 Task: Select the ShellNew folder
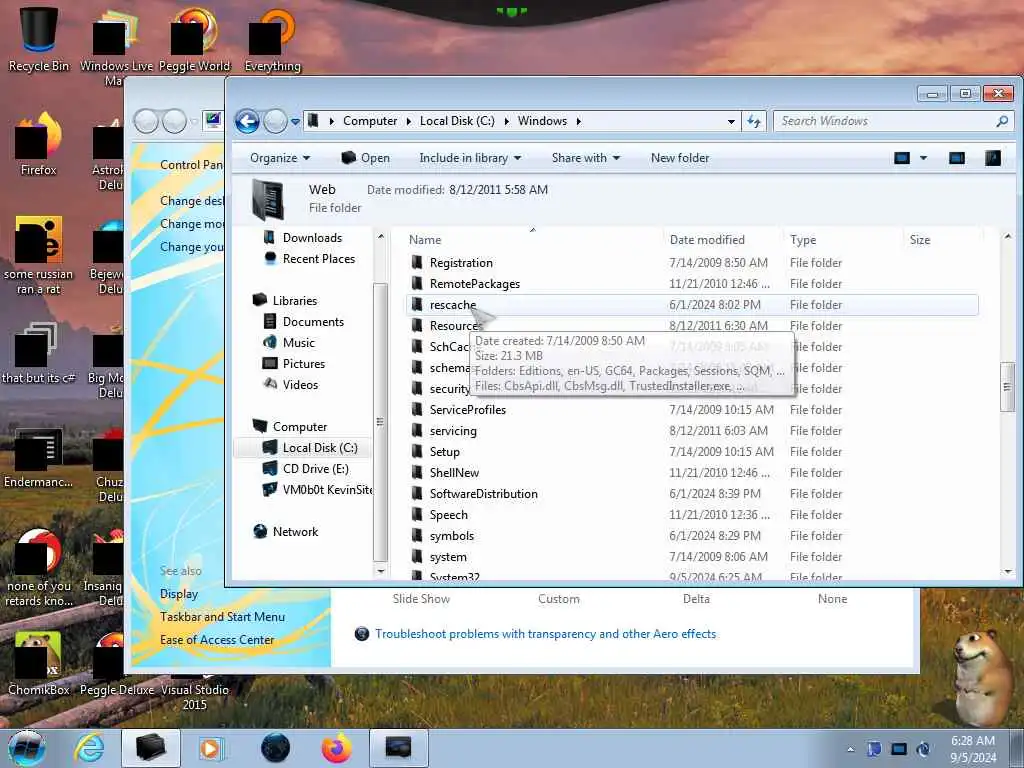point(454,472)
